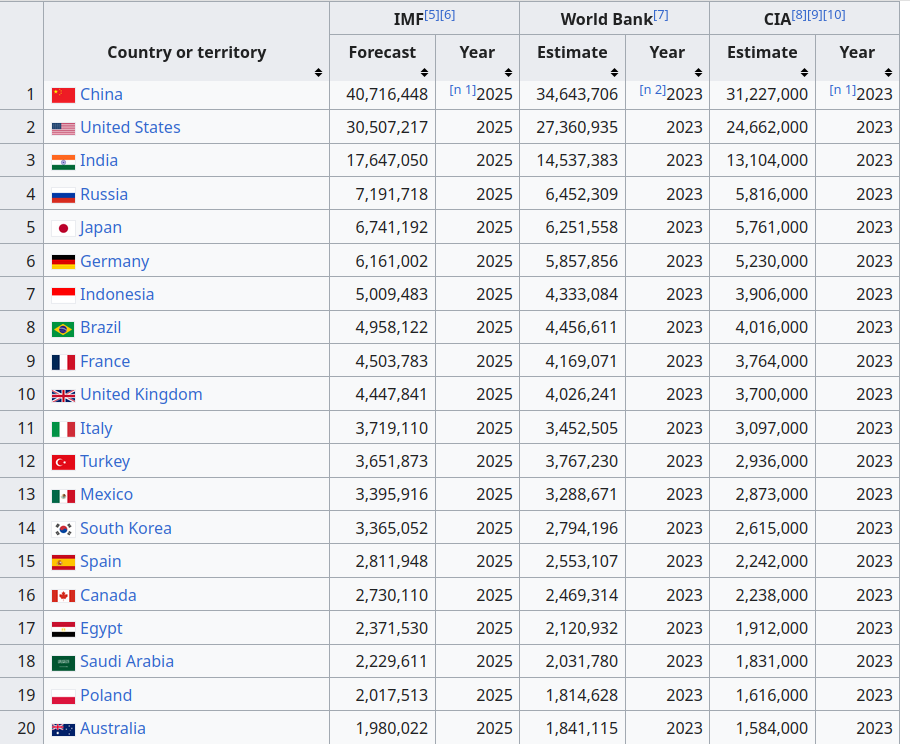Image resolution: width=910 pixels, height=744 pixels.
Task: Click the Japan flag icon
Action: coord(63,228)
